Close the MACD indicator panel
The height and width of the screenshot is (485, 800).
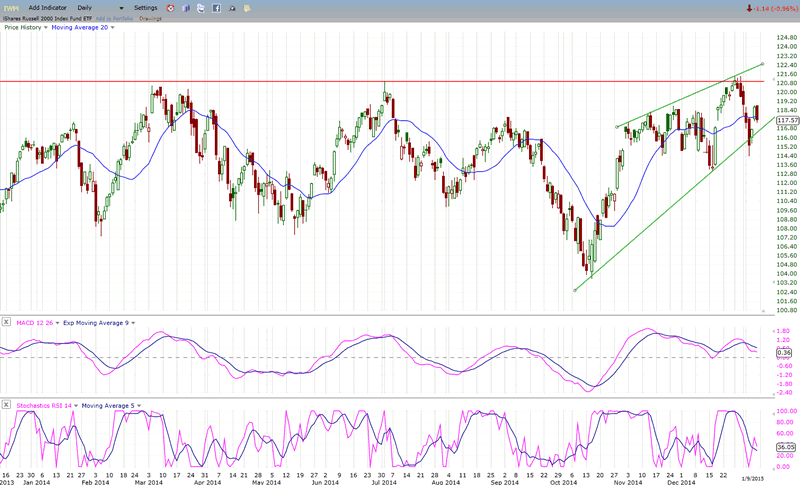[x=8, y=322]
